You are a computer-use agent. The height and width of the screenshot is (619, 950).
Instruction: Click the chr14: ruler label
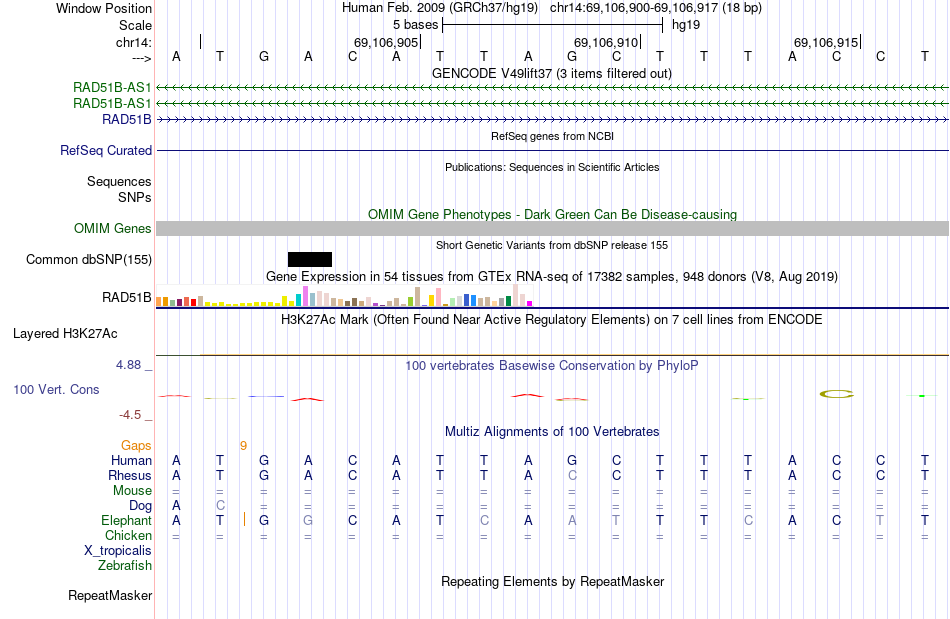coord(133,42)
